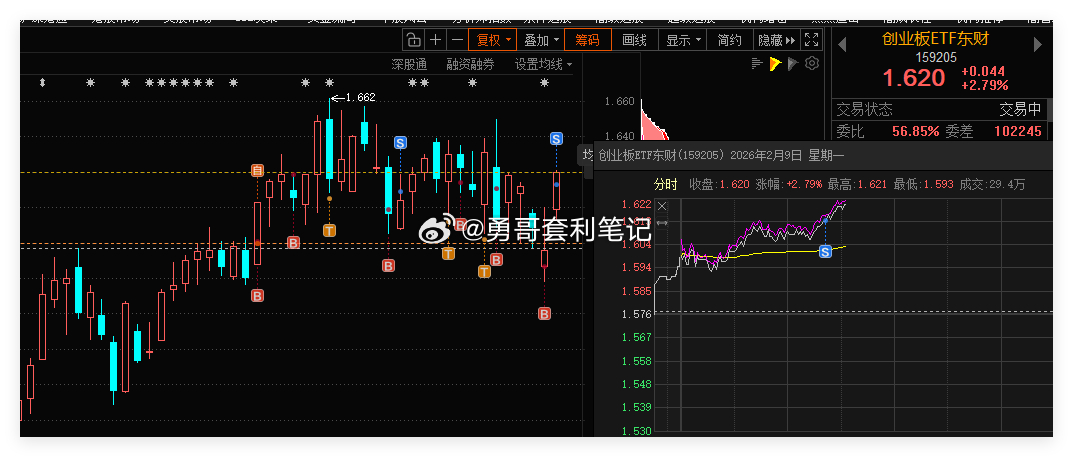Click the 委比 56.85% value
This screenshot has height=457, width=1073.
tap(916, 131)
